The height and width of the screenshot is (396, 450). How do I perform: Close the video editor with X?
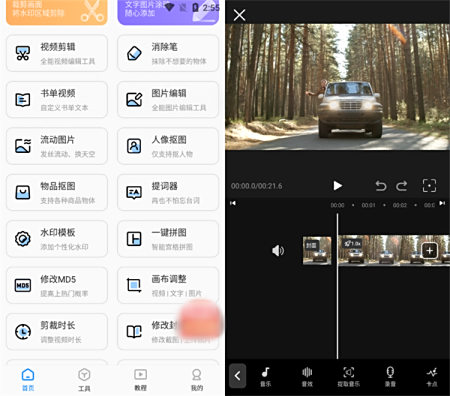tap(239, 15)
